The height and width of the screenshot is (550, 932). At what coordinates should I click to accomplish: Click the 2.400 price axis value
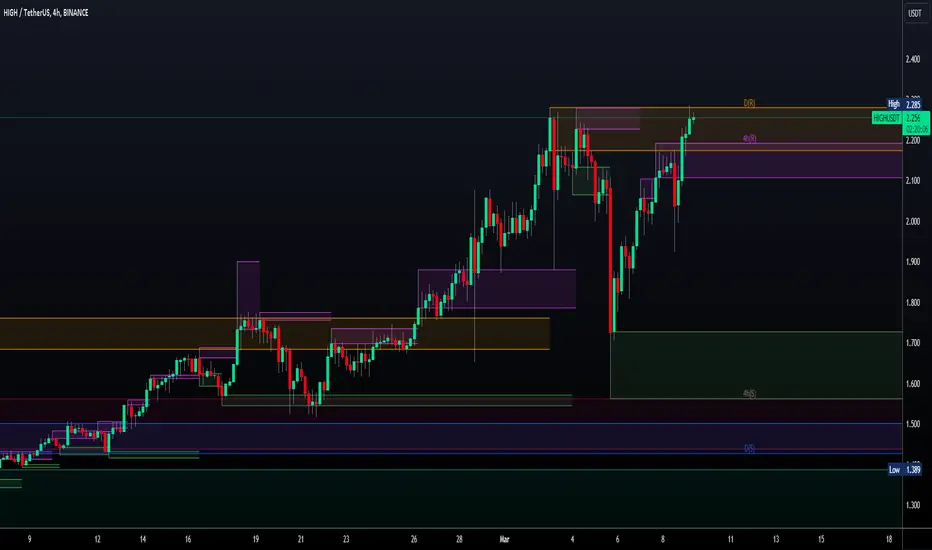click(912, 59)
